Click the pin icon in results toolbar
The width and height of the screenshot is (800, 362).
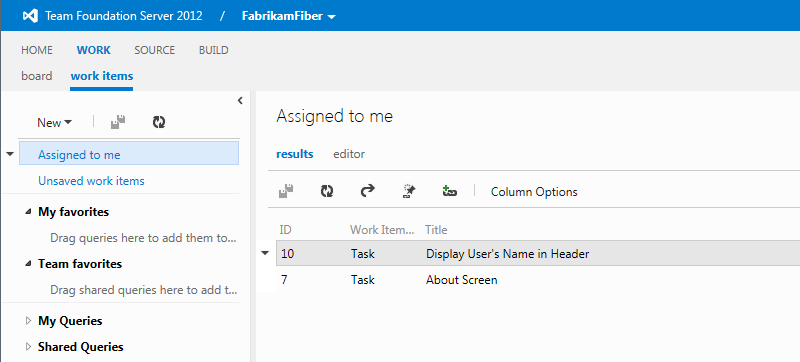tap(409, 191)
